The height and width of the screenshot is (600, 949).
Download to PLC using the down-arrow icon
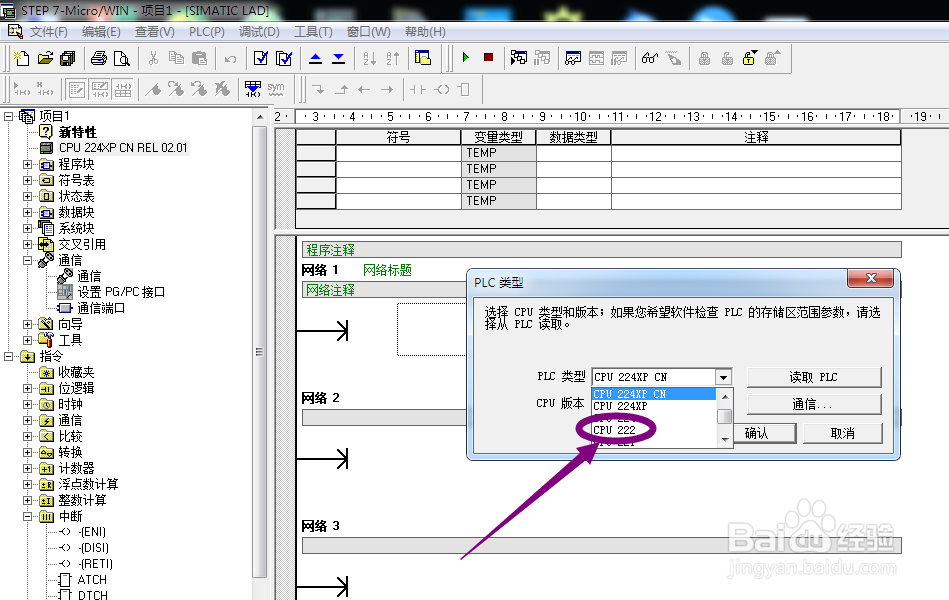338,58
